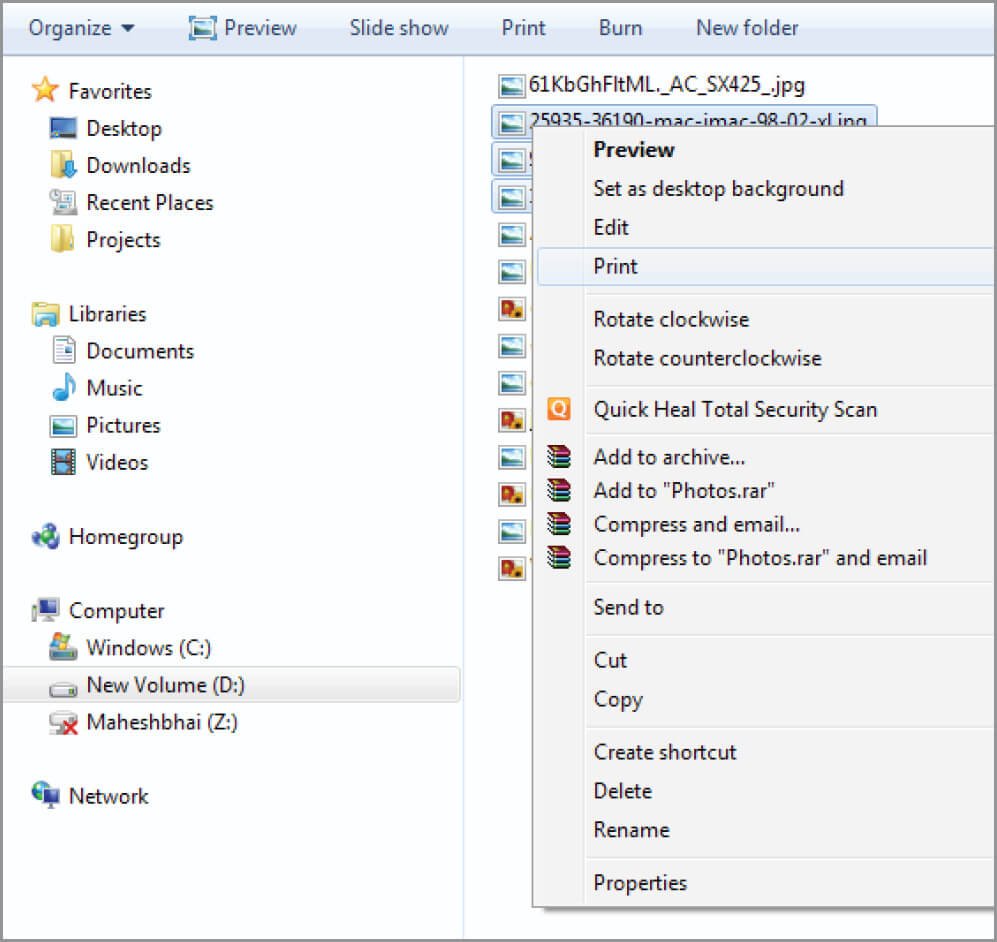
Task: Click the Favorites star icon
Action: pos(46,91)
